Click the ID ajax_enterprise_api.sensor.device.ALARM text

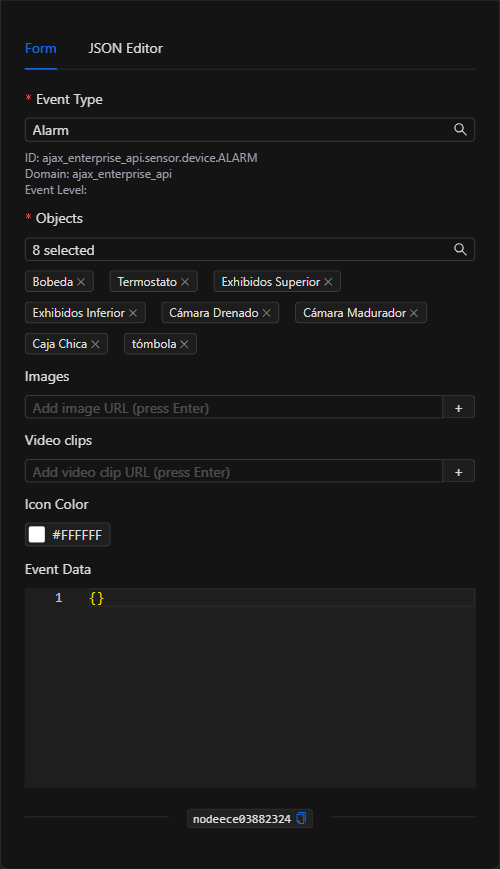(x=141, y=158)
